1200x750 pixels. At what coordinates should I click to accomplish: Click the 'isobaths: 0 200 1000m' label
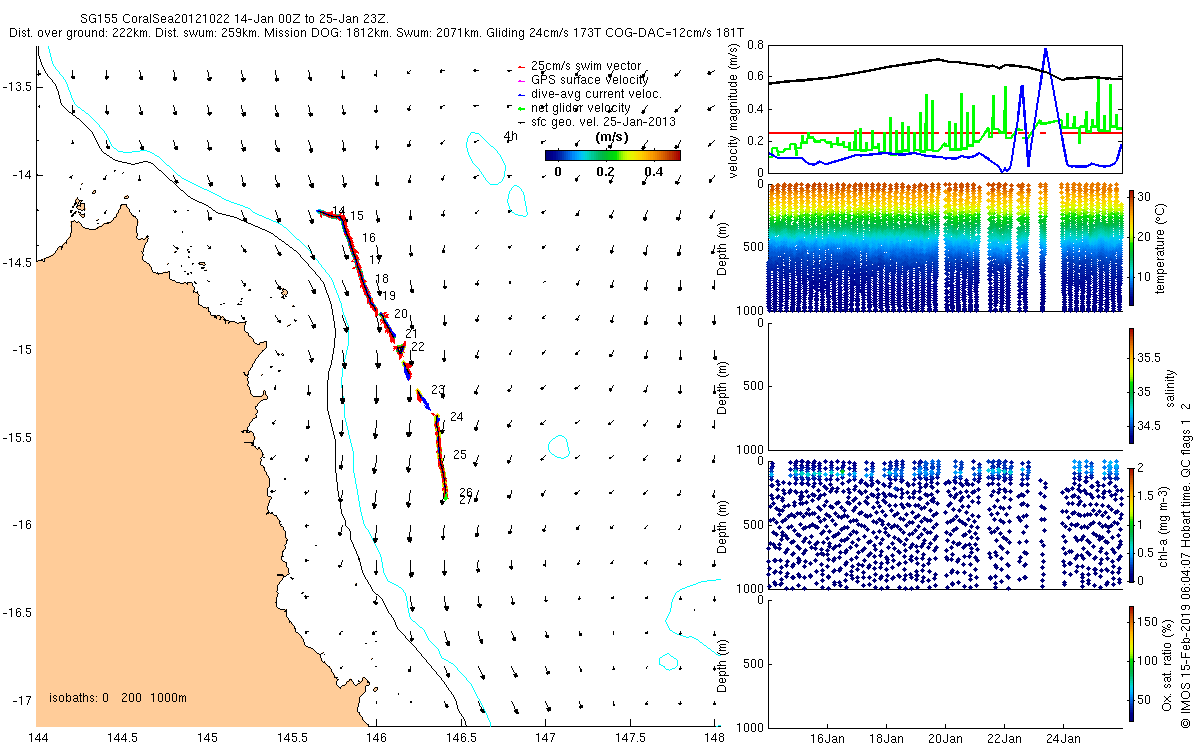(117, 698)
